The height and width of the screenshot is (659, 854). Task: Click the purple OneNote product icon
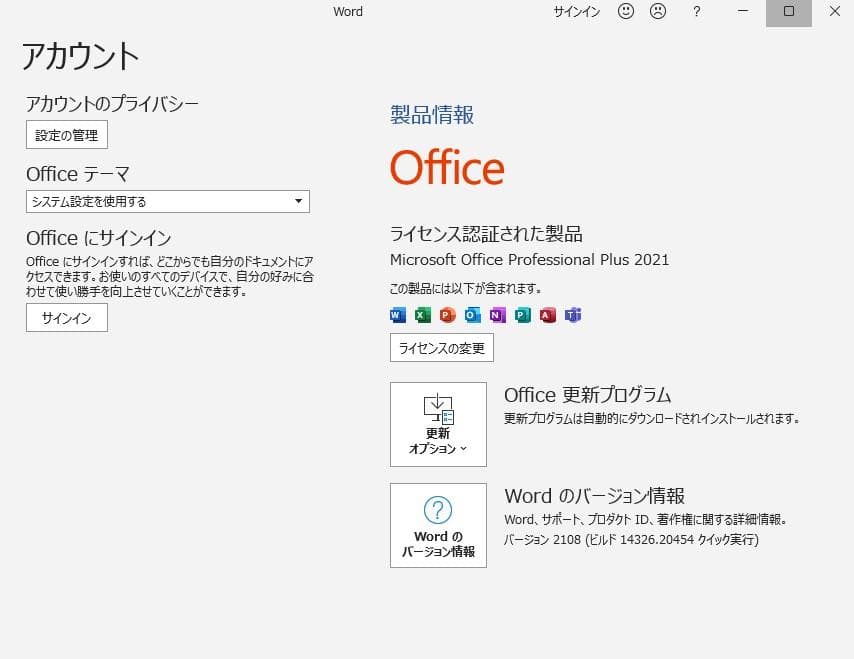point(497,316)
